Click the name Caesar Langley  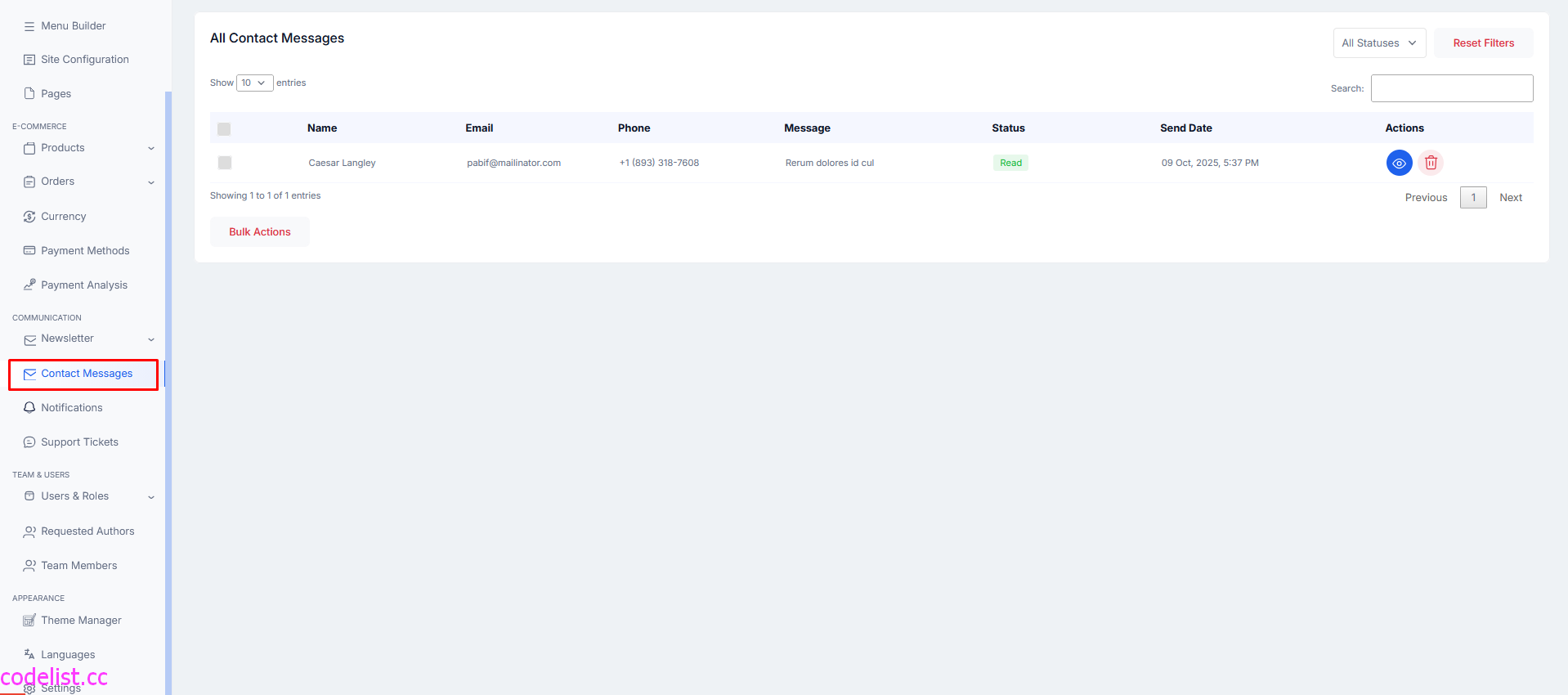342,163
